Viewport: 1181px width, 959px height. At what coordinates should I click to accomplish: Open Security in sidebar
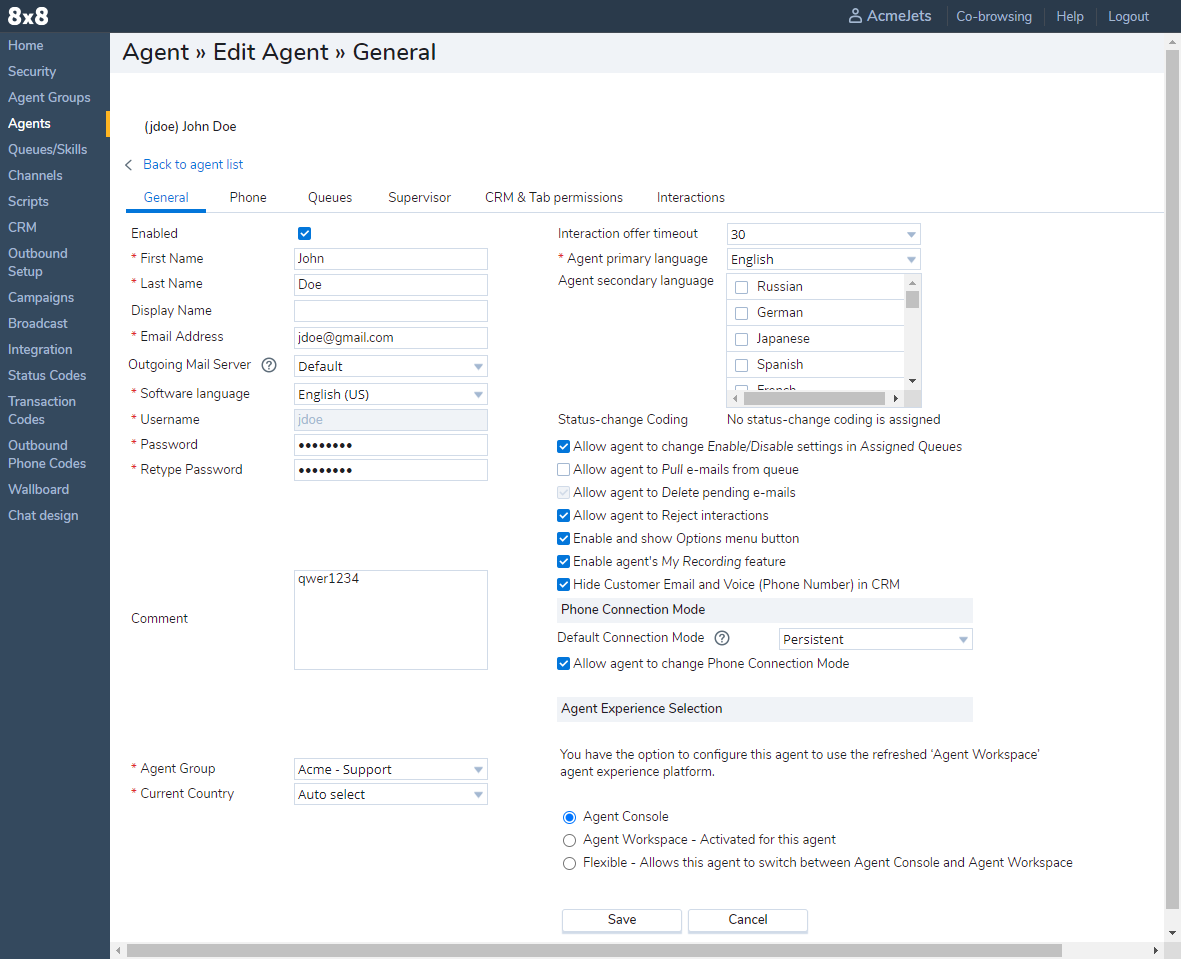32,72
